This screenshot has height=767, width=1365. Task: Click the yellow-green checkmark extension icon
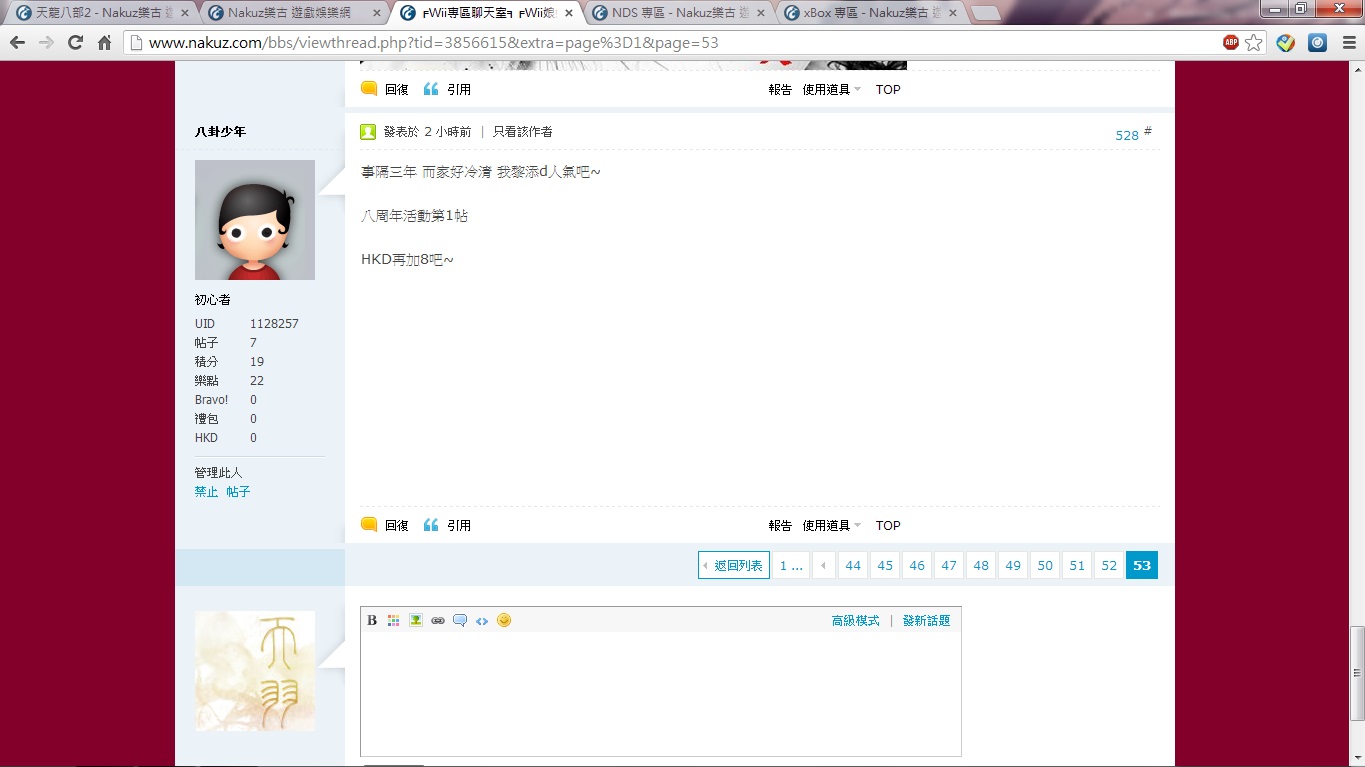click(x=1286, y=43)
